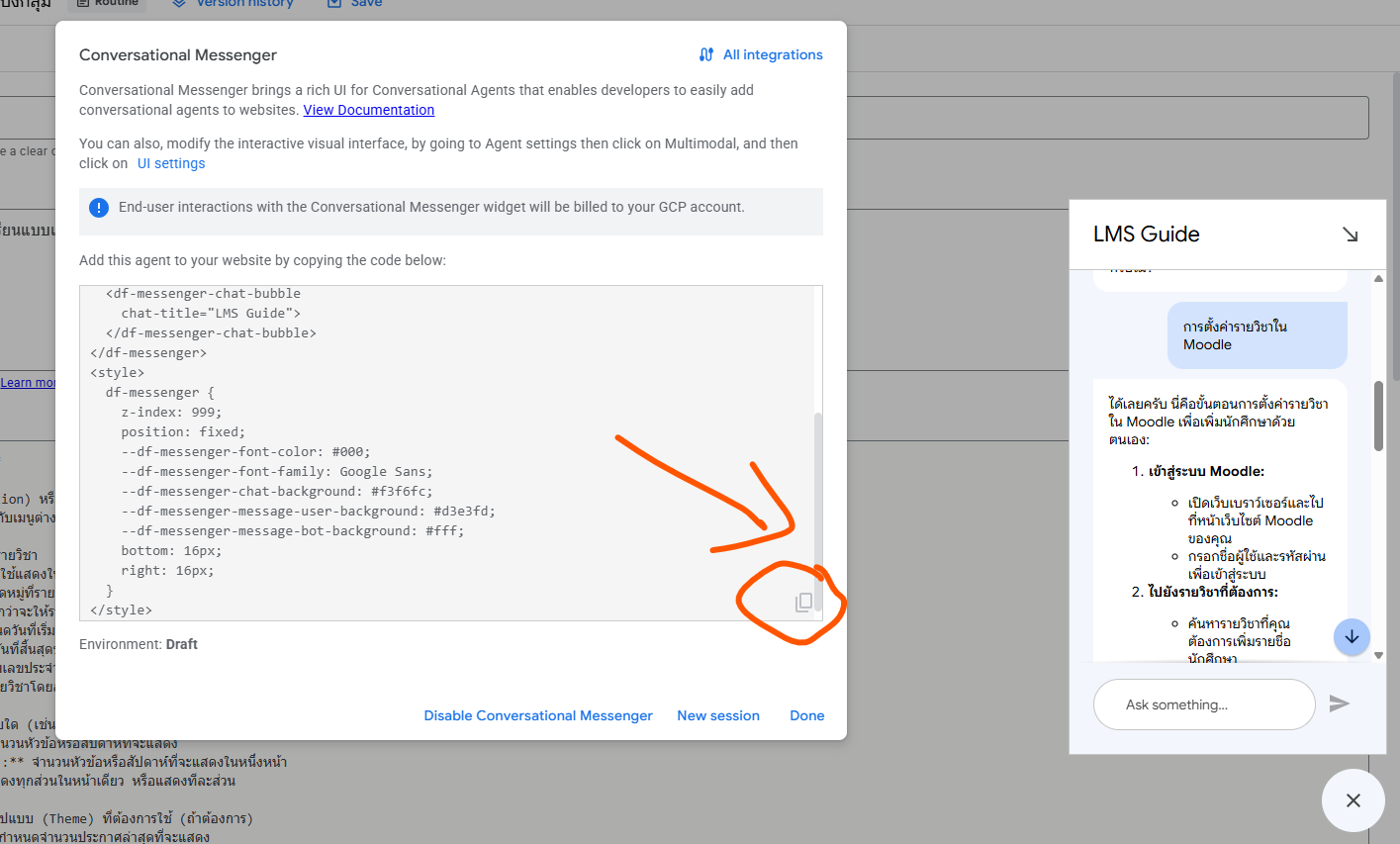Image resolution: width=1400 pixels, height=844 pixels.
Task: Minimize the LMS Guide chat window
Action: click(x=1350, y=234)
